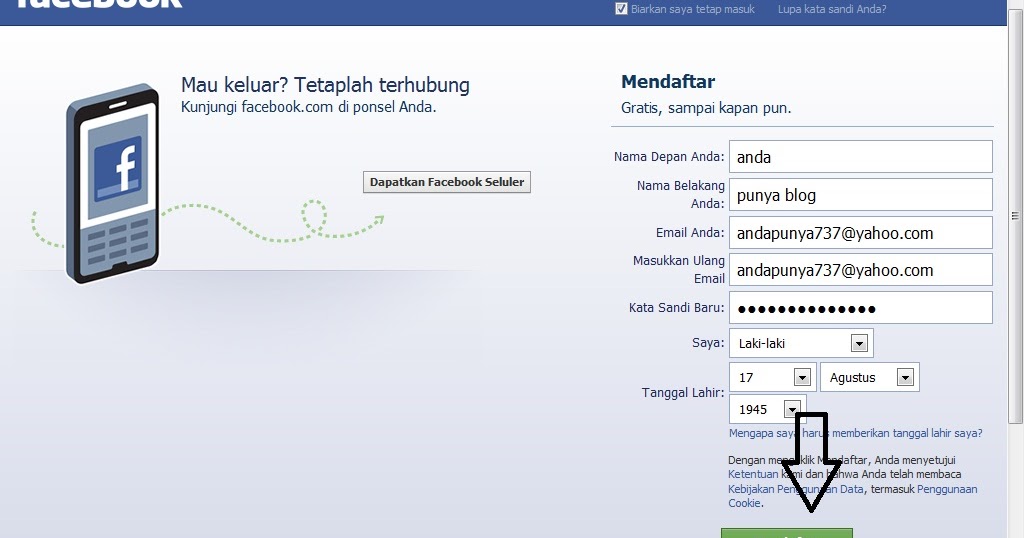Open 'Lupa kata sandi Anda?' link

pyautogui.click(x=832, y=9)
